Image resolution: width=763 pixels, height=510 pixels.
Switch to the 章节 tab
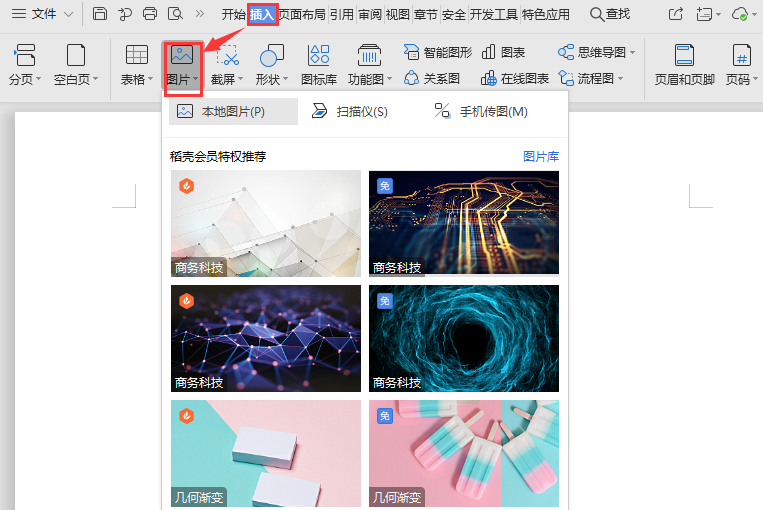tap(426, 15)
